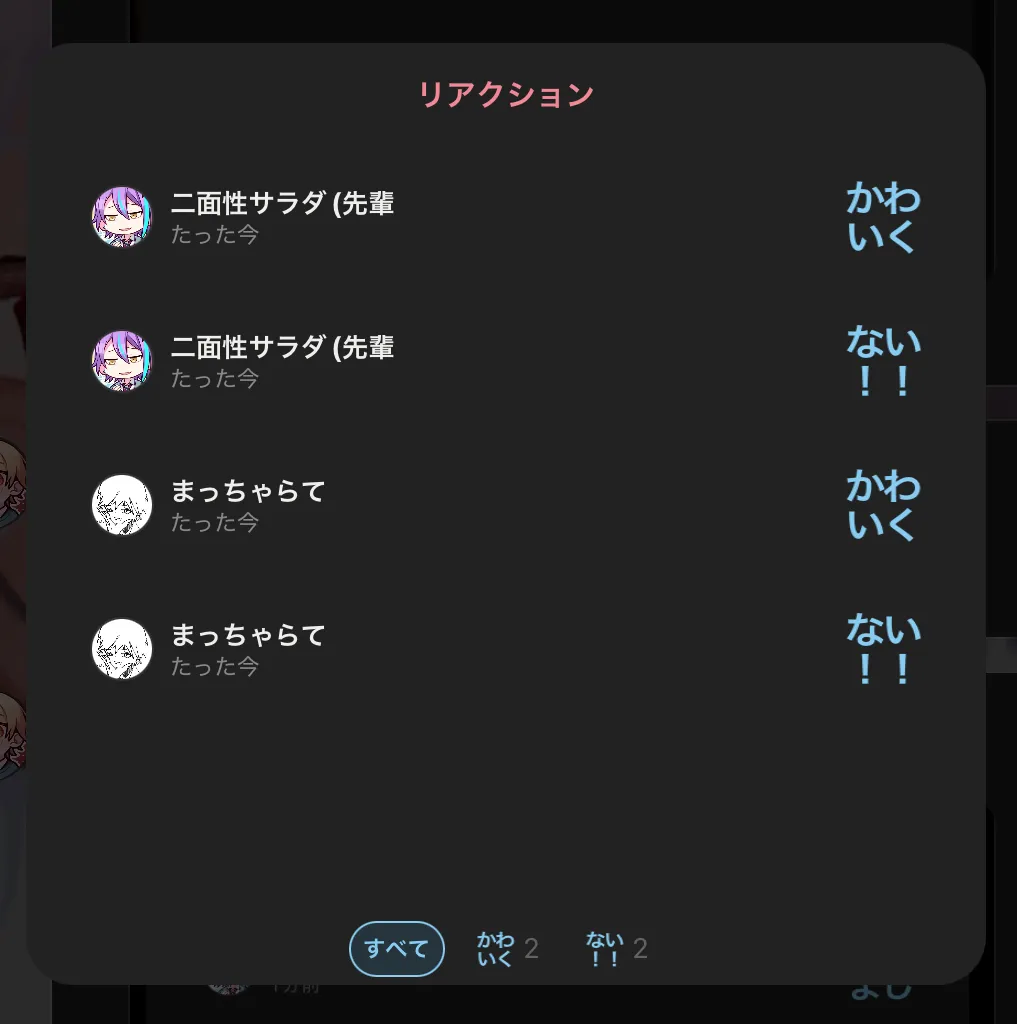
Task: Open the まっちゃらて name next to ない!!
Action: (x=248, y=635)
